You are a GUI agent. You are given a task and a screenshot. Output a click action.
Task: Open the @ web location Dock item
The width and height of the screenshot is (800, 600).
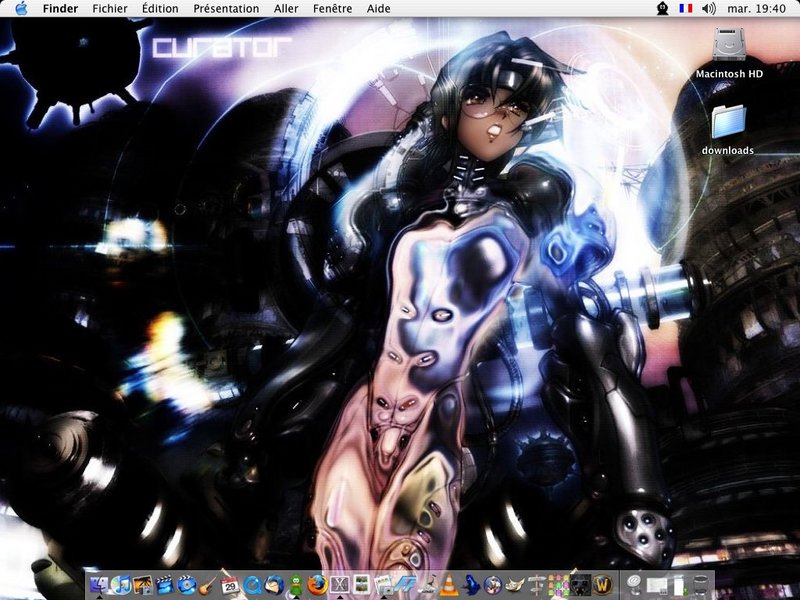click(x=634, y=585)
